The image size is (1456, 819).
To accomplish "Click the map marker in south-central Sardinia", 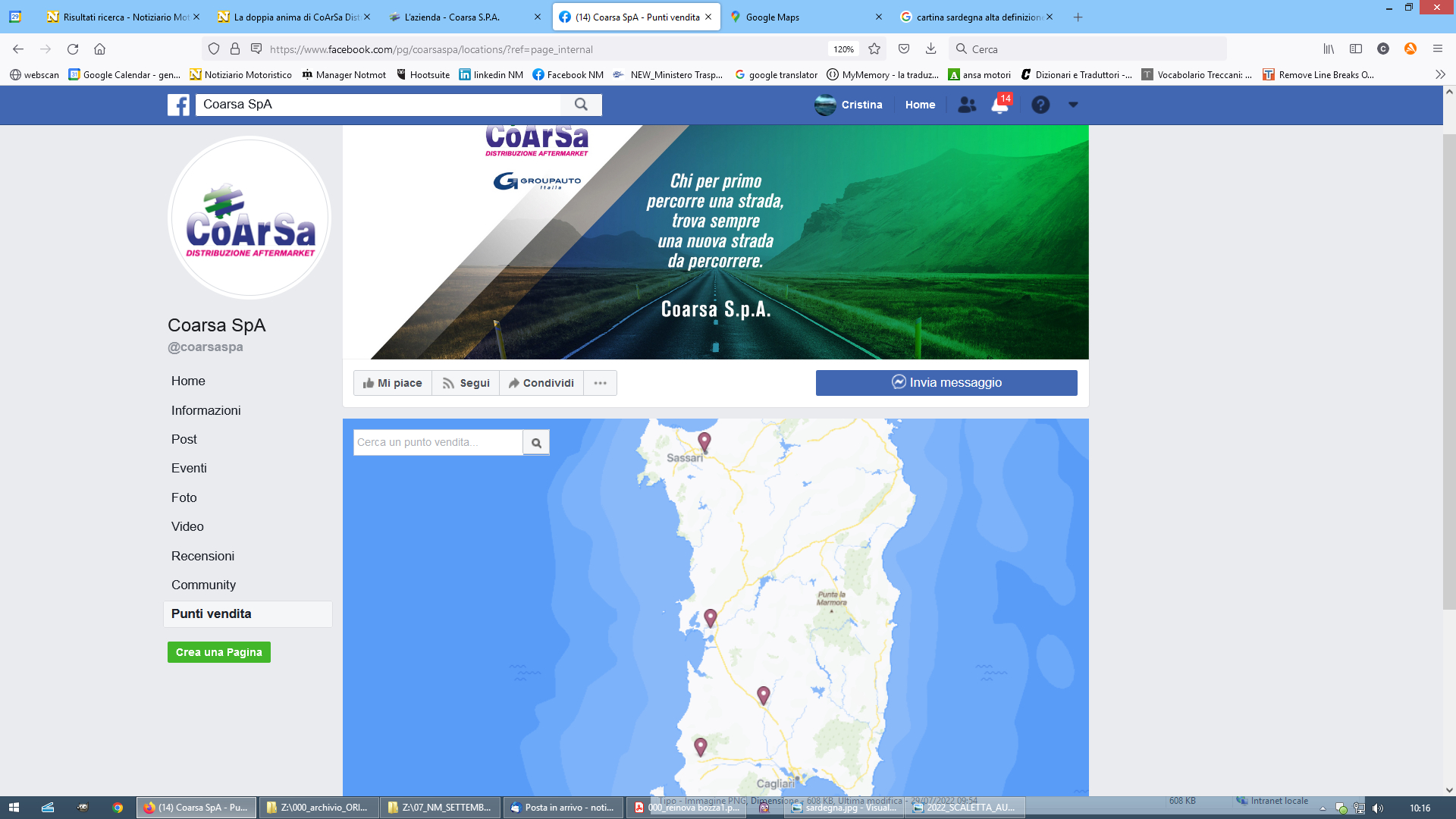I will [764, 695].
